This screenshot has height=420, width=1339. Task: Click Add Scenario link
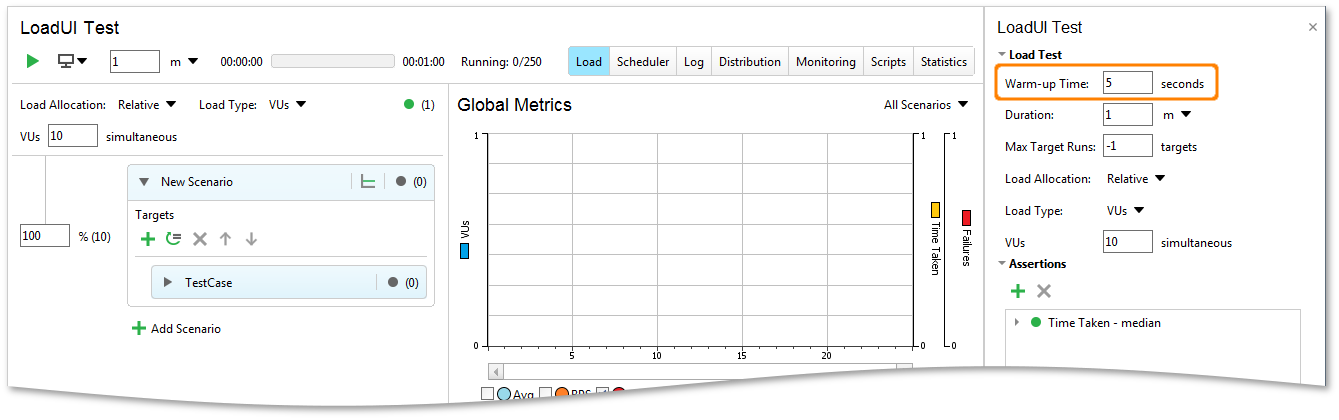(177, 329)
